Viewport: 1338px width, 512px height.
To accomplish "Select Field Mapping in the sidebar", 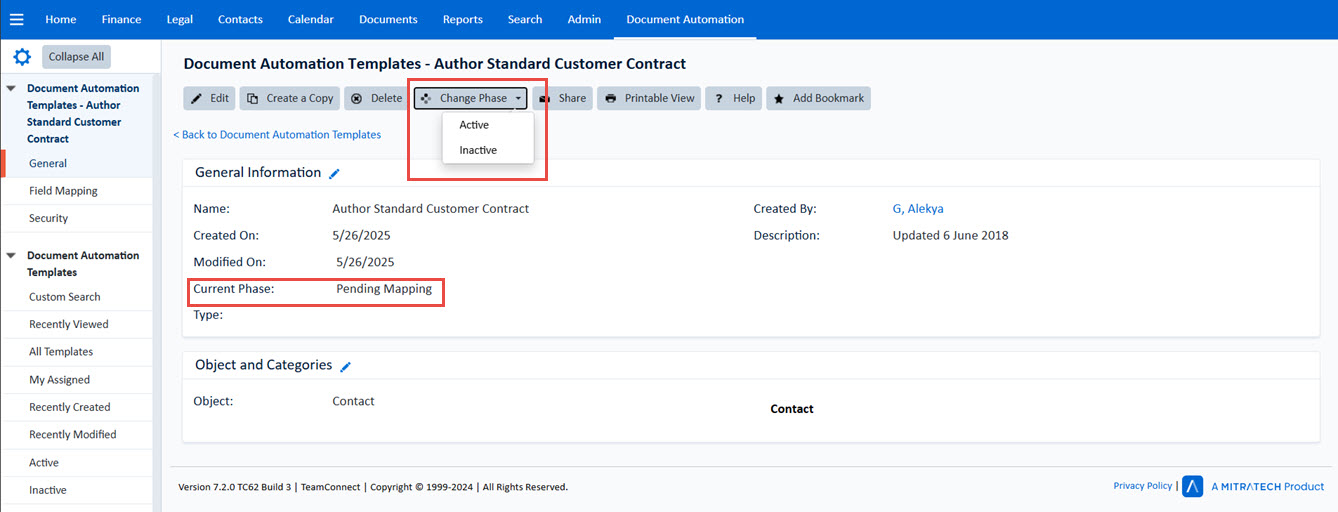I will pyautogui.click(x=63, y=191).
